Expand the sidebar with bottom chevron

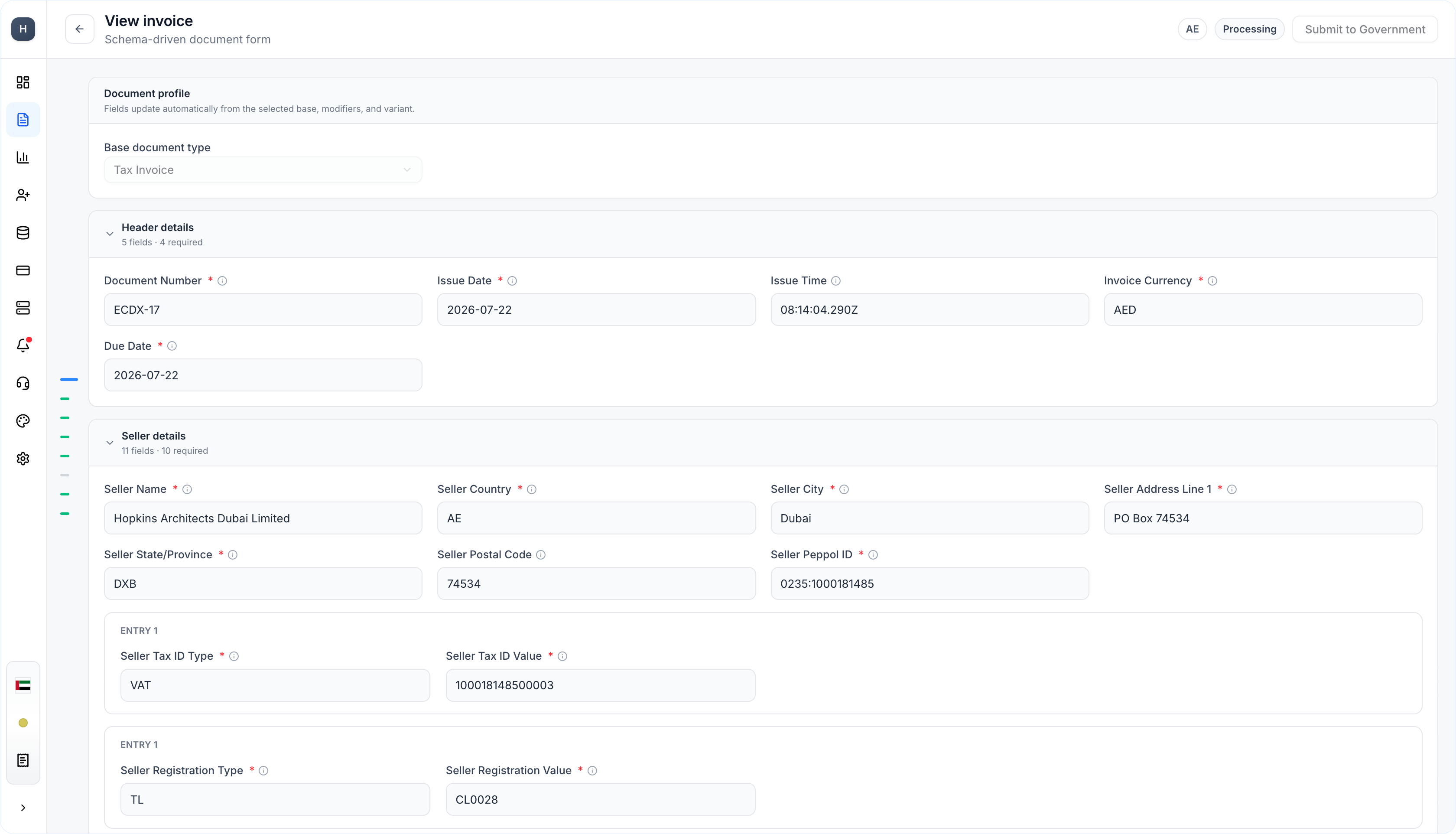coord(23,808)
